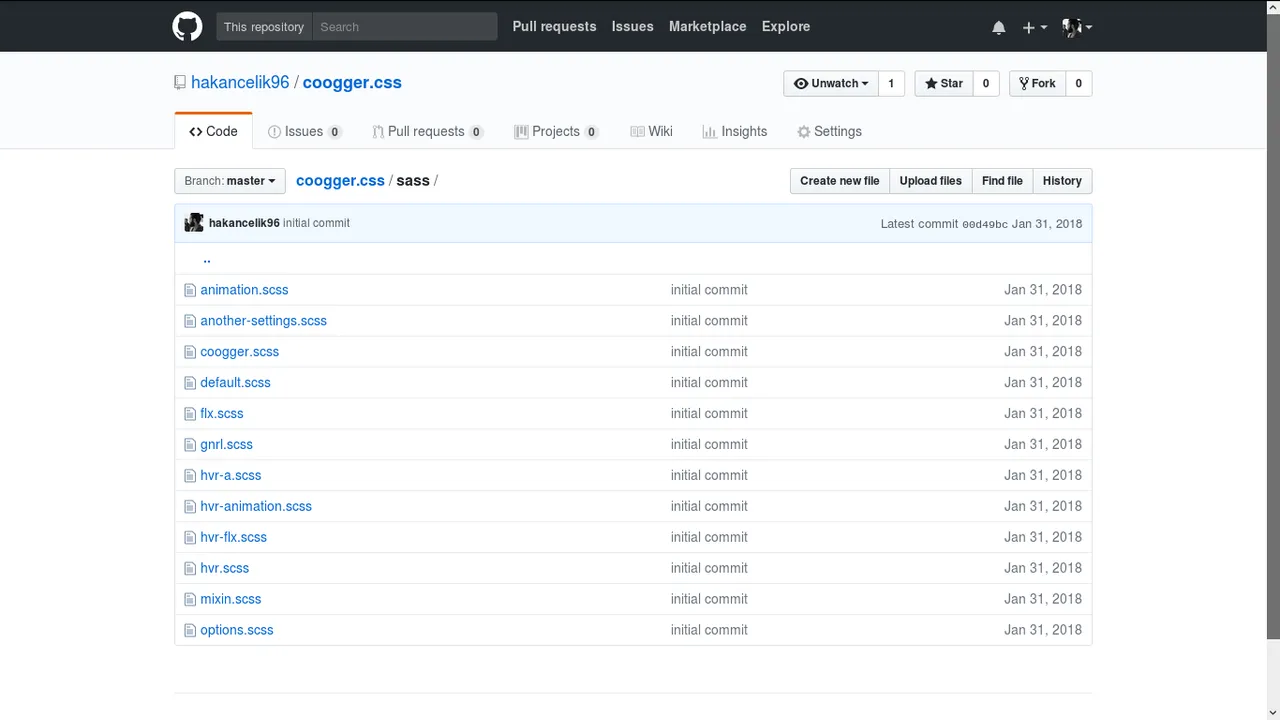Screen dimensions: 1280x720
Task: Navigate to coogger.css in breadcrumb path
Action: (340, 181)
